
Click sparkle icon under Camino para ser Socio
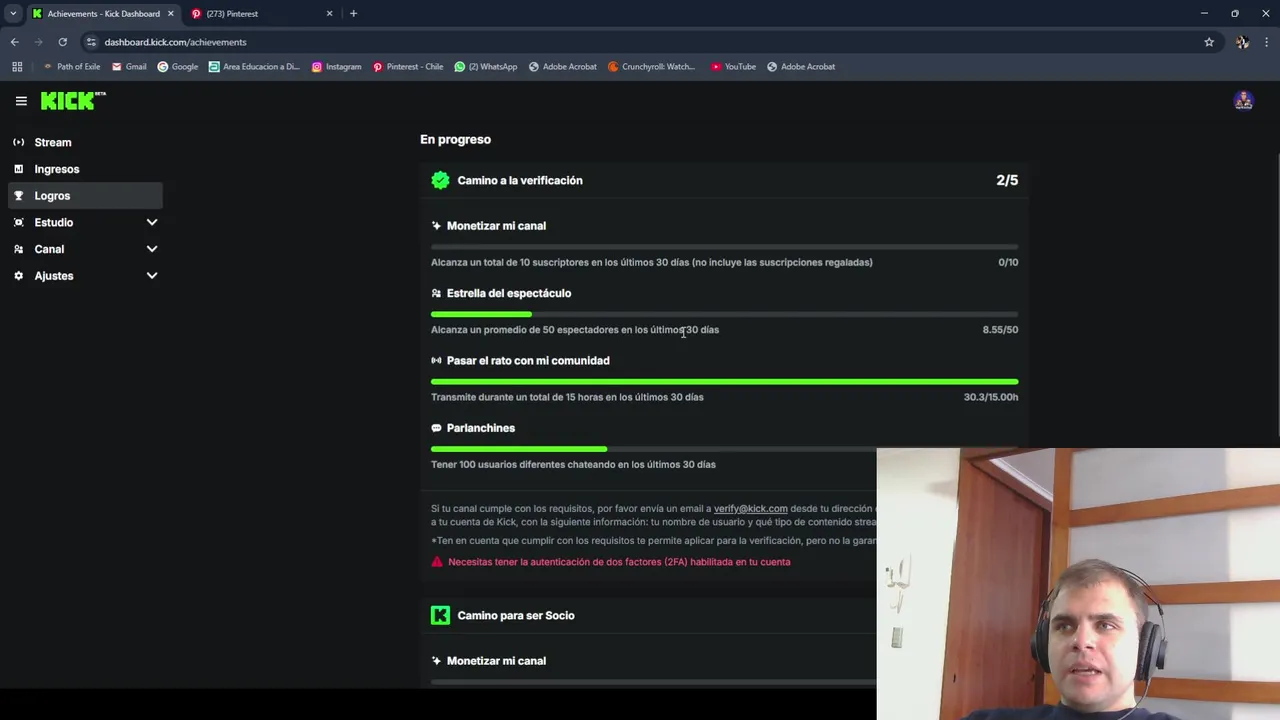pos(436,661)
